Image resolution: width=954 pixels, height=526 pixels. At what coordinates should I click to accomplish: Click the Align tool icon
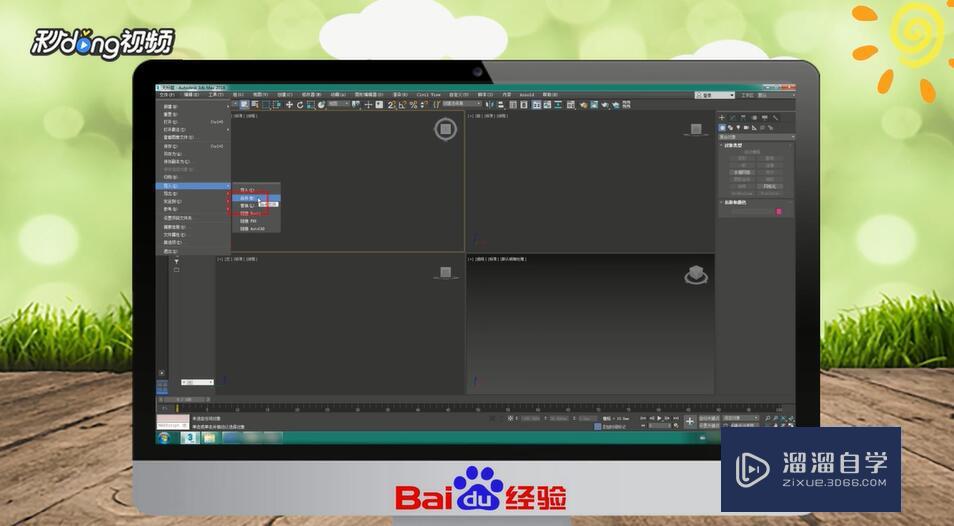coord(501,105)
